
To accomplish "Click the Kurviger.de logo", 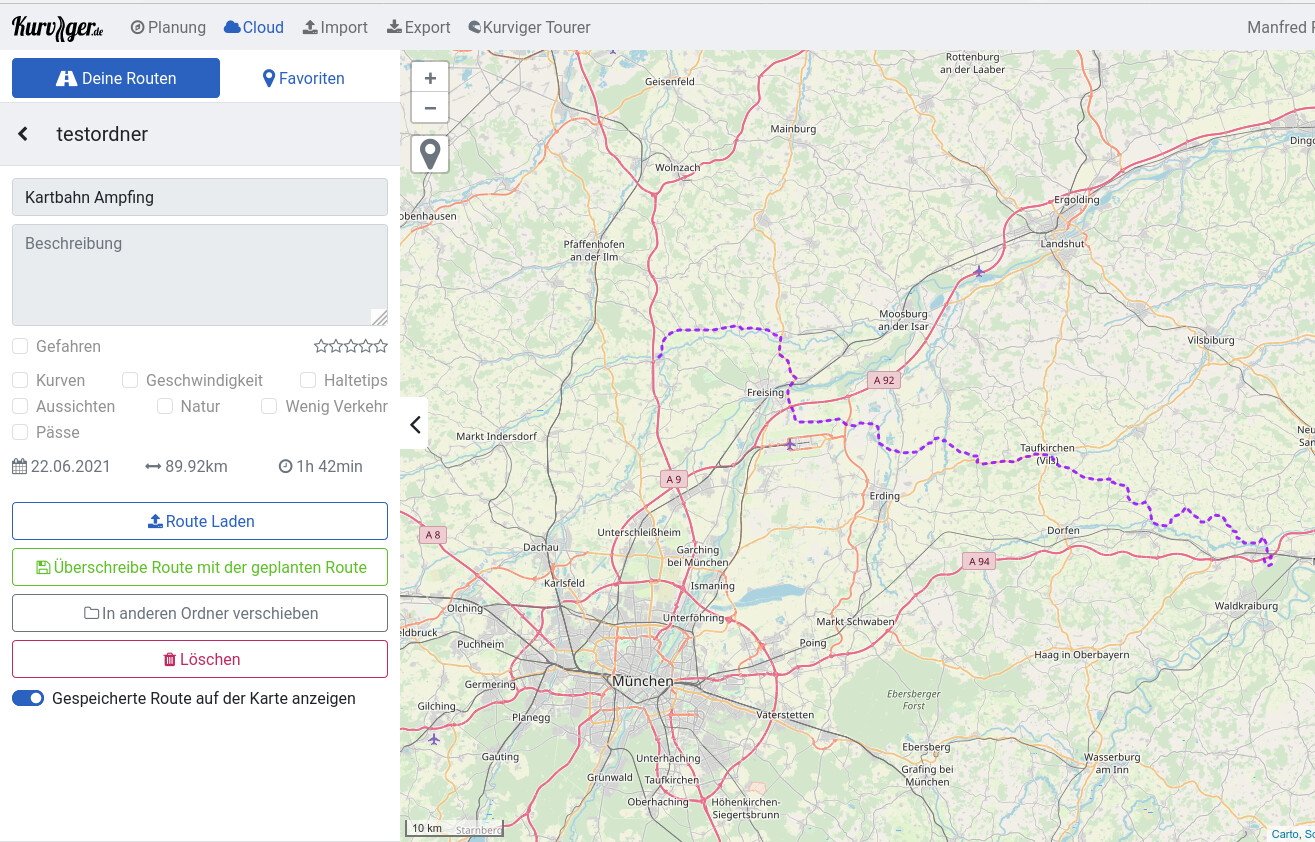I will 58,28.
